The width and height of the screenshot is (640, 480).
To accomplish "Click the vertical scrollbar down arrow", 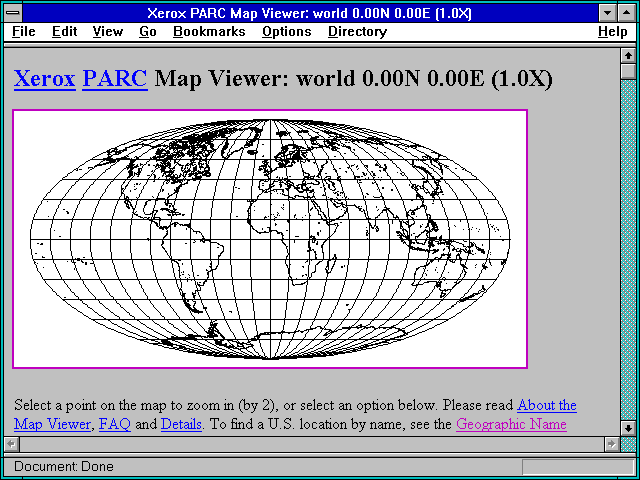I will (x=628, y=429).
